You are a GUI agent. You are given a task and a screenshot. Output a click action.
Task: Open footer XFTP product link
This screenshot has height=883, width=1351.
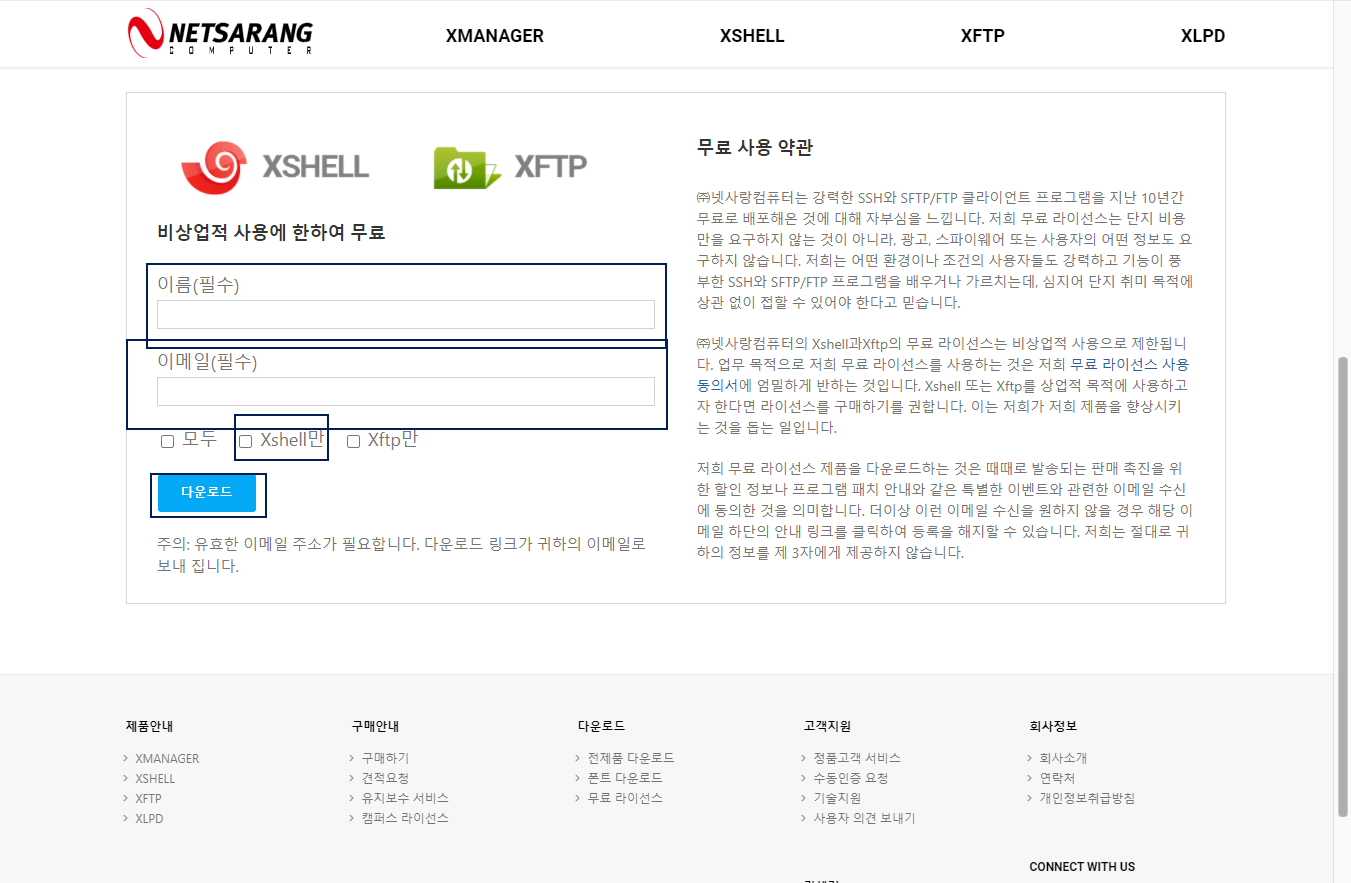coord(148,798)
